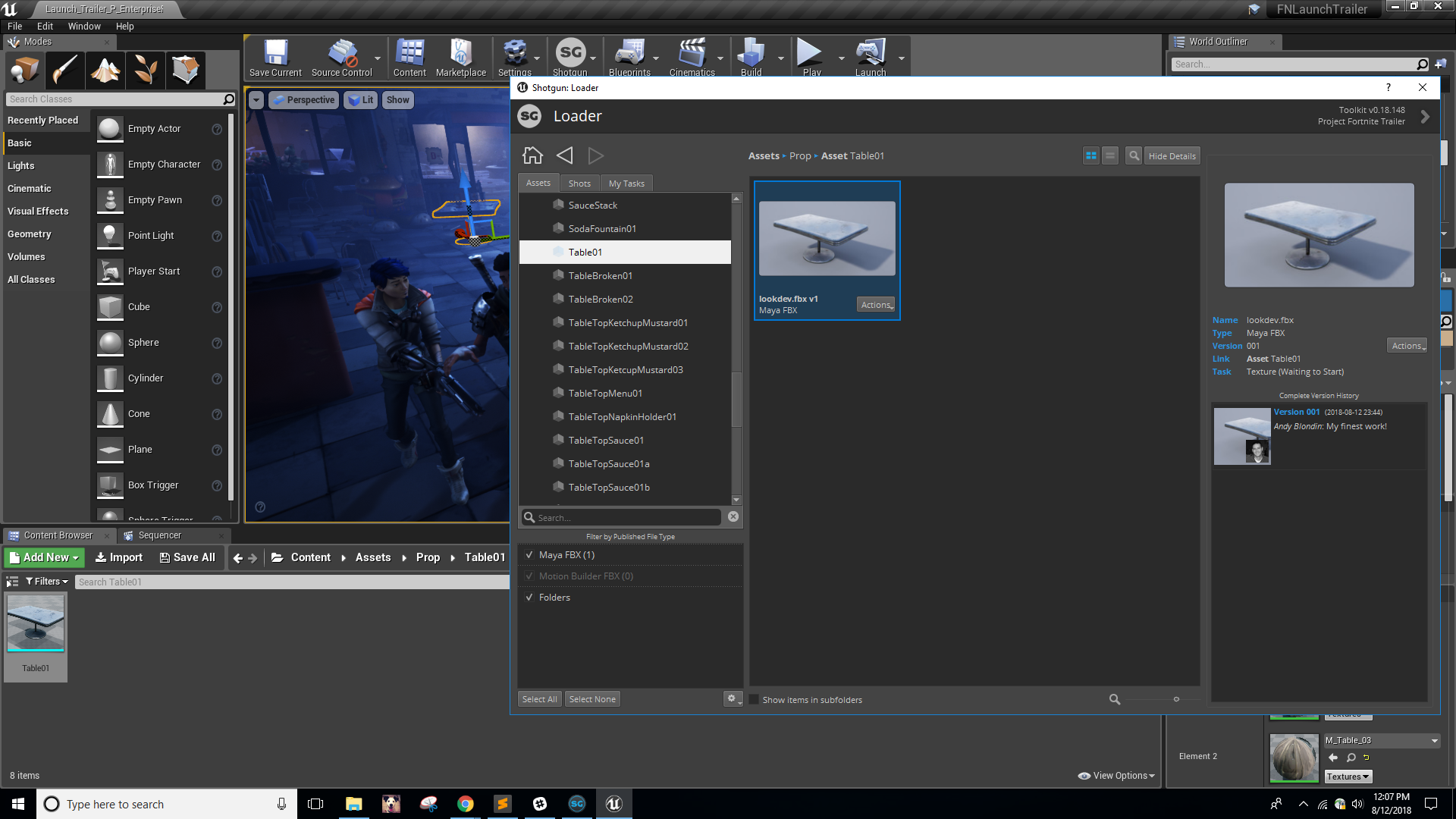
Task: Switch the Loader to list view
Action: click(x=1109, y=155)
